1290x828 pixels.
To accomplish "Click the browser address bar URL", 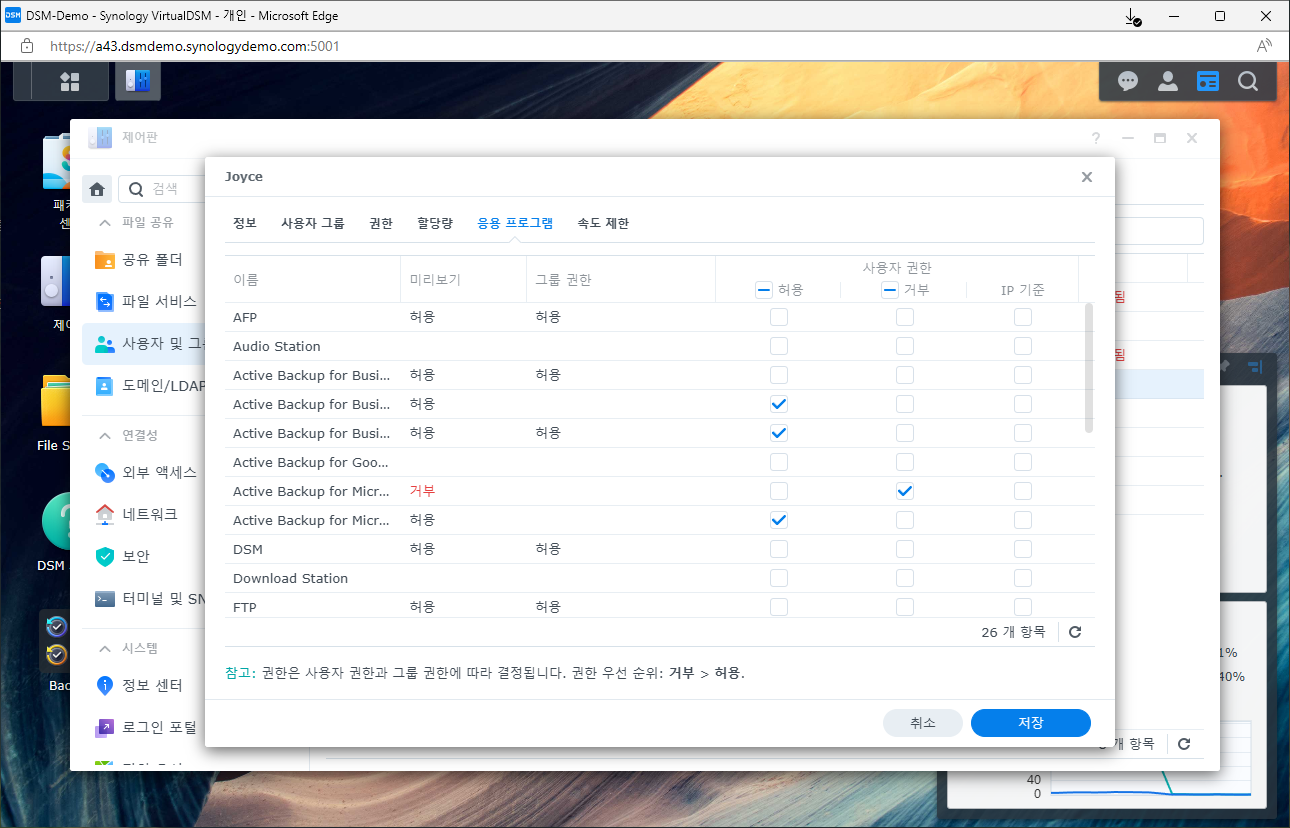I will [195, 46].
